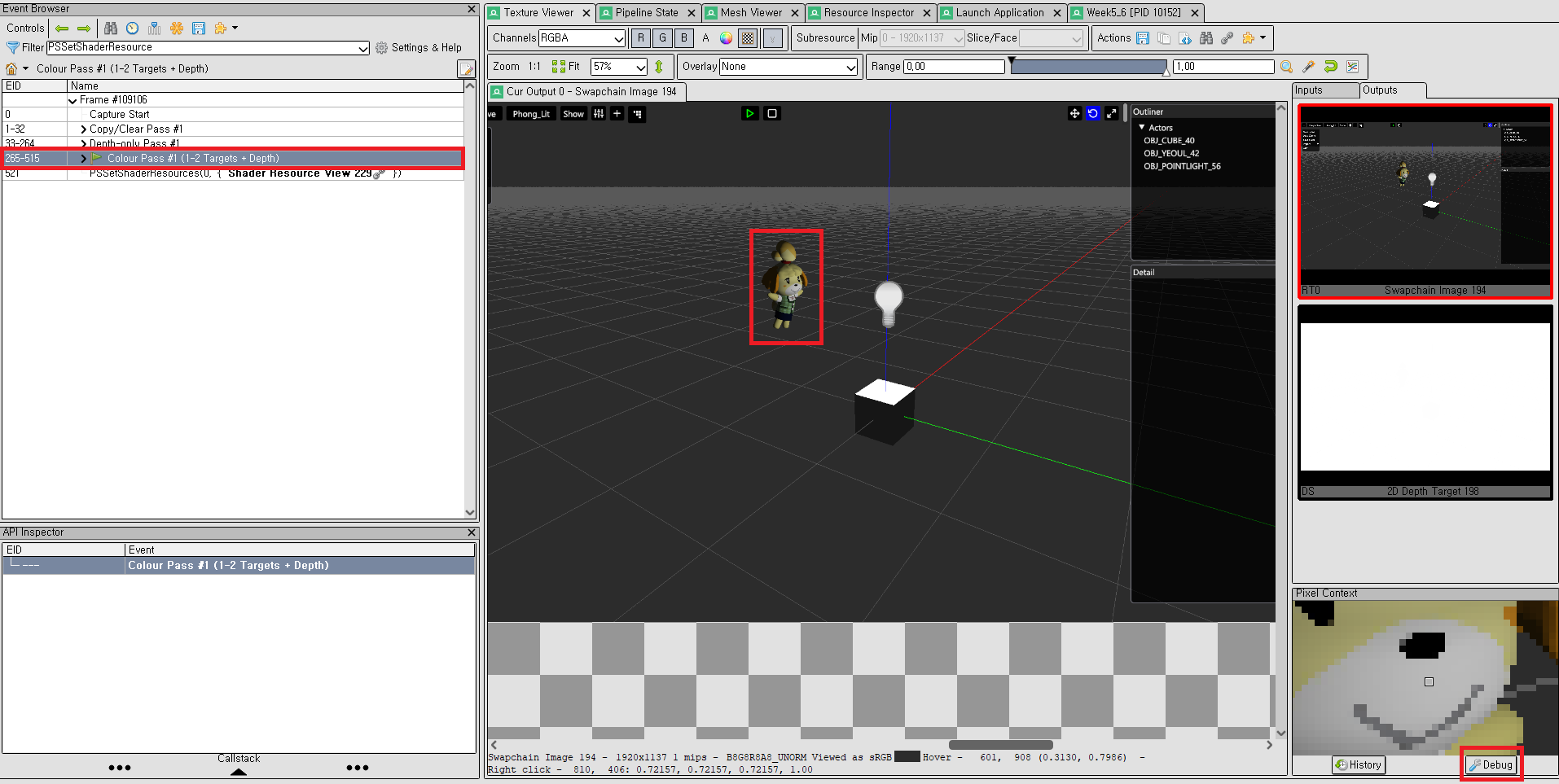The width and height of the screenshot is (1559, 784).
Task: Open the Slice/Face dropdown
Action: click(x=1052, y=38)
